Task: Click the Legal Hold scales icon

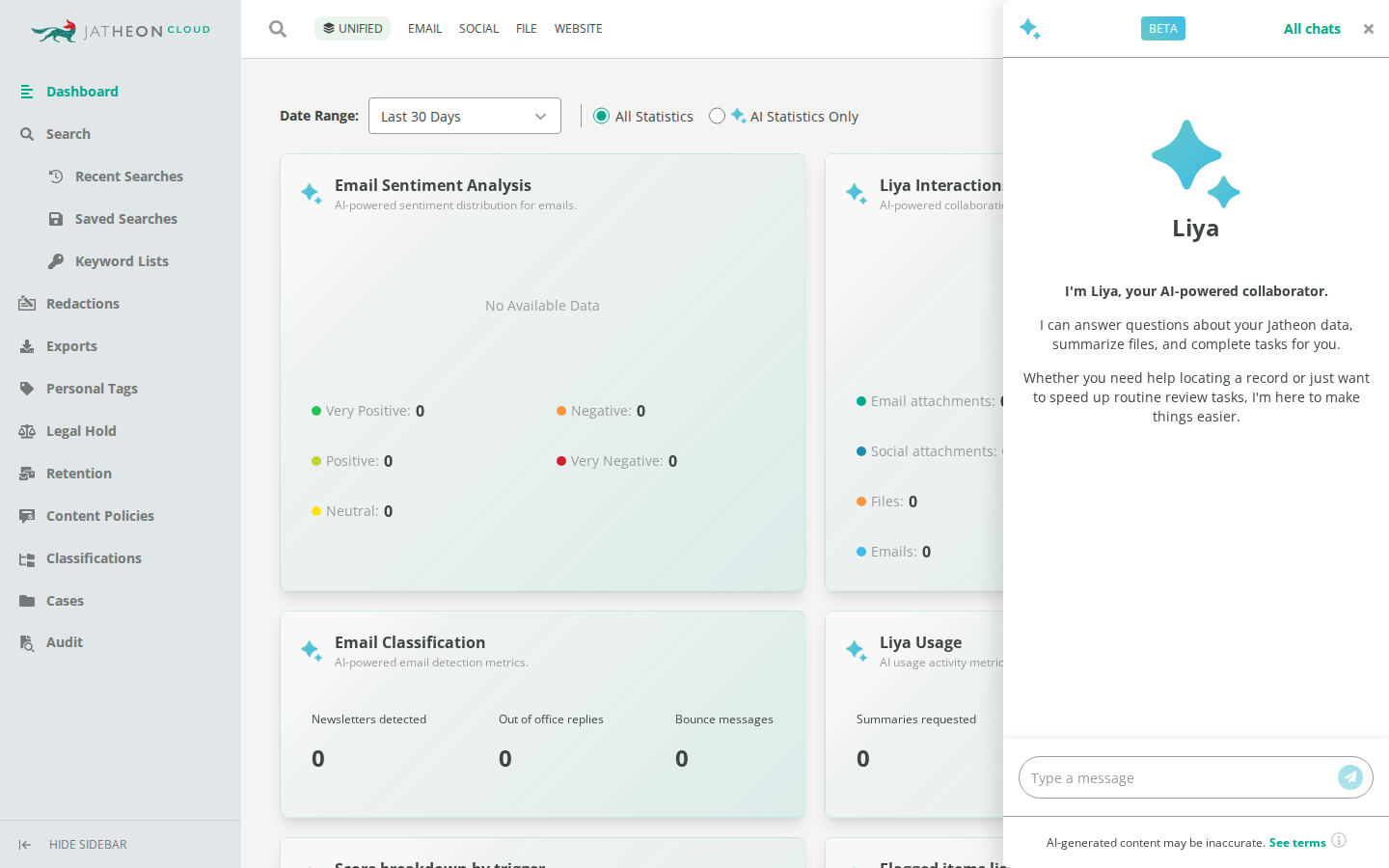Action: coord(27,431)
